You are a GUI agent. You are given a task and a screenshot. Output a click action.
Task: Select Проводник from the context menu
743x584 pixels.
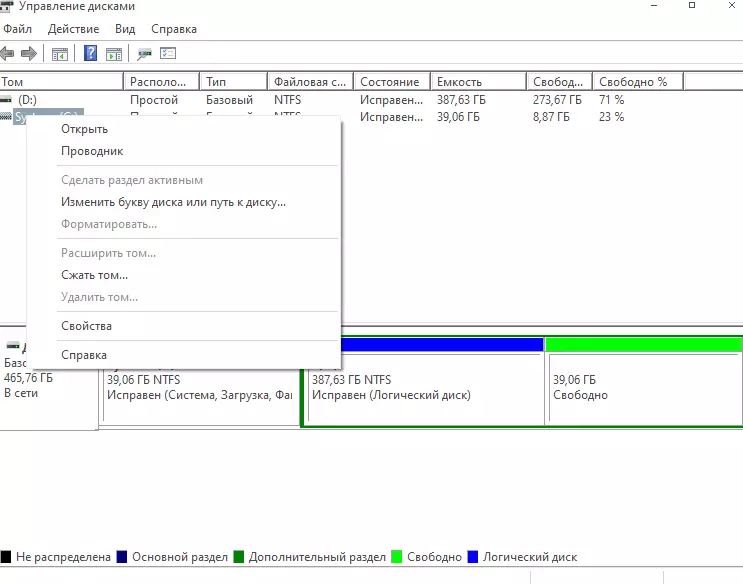point(91,151)
